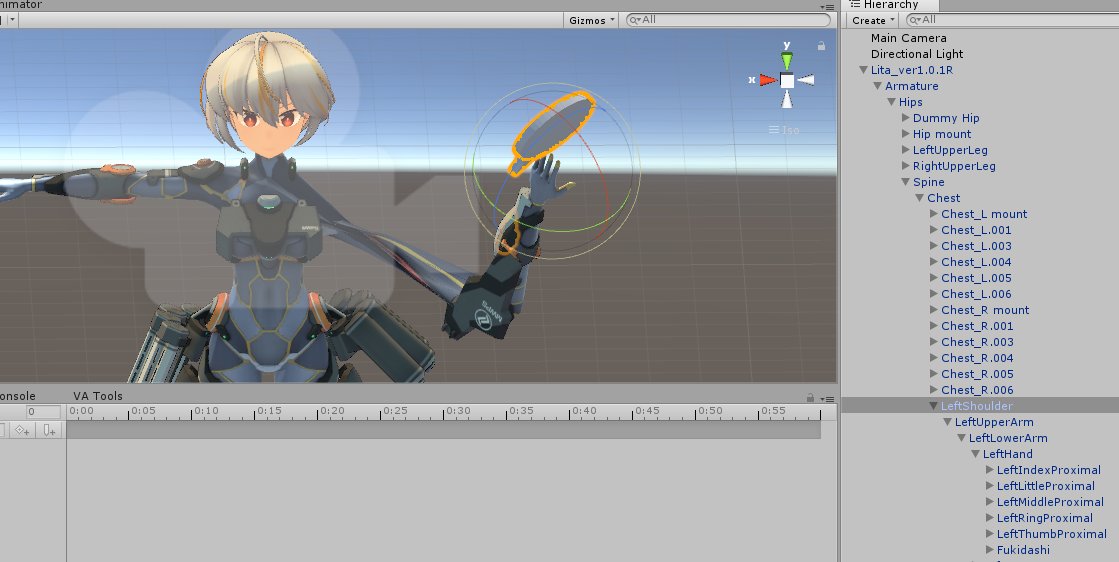Click the 0:10 mark on the timeline ruler
This screenshot has width=1119, height=562.
pyautogui.click(x=206, y=411)
